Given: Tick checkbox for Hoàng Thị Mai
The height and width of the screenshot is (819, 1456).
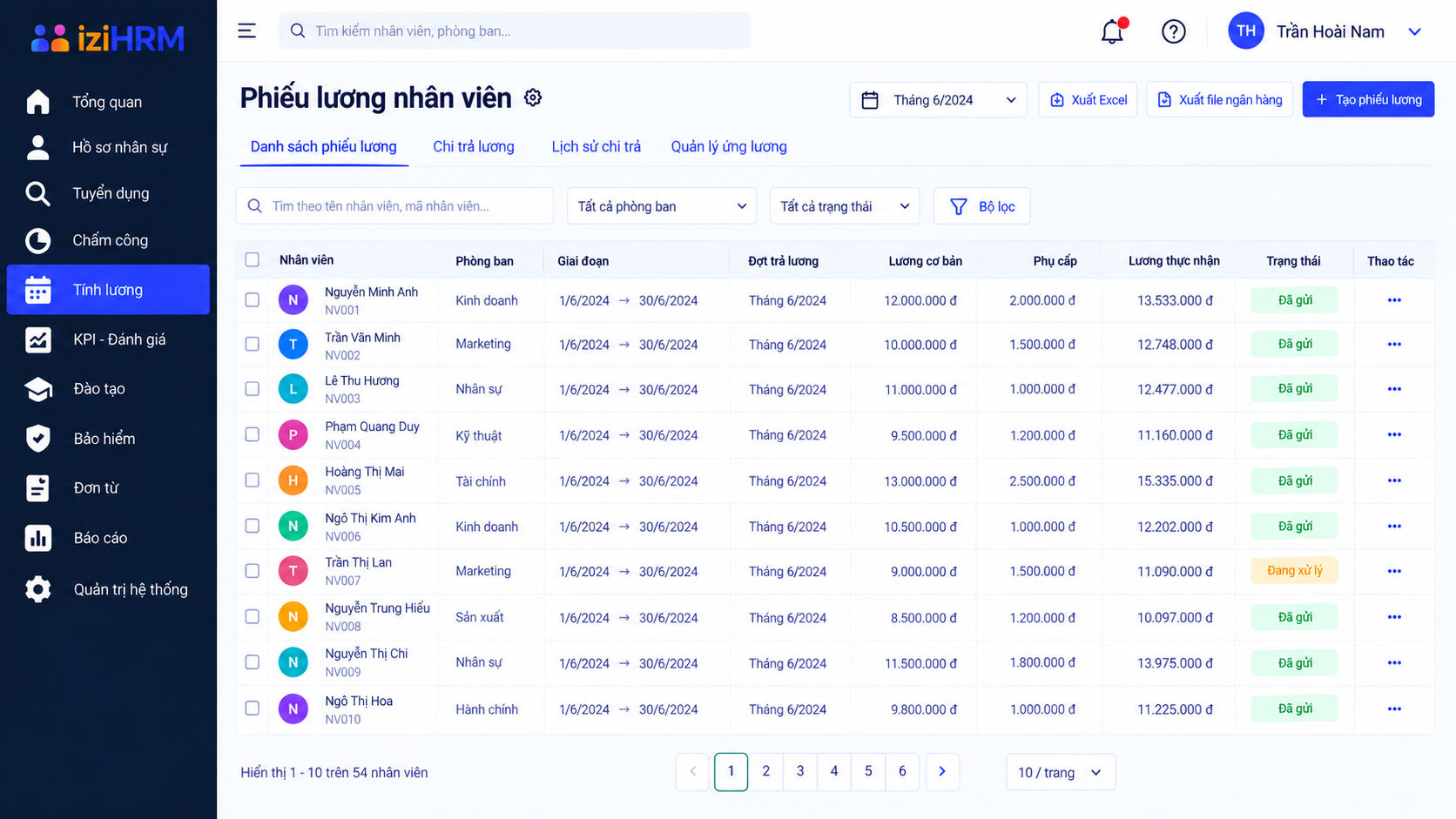Looking at the screenshot, I should 253,480.
